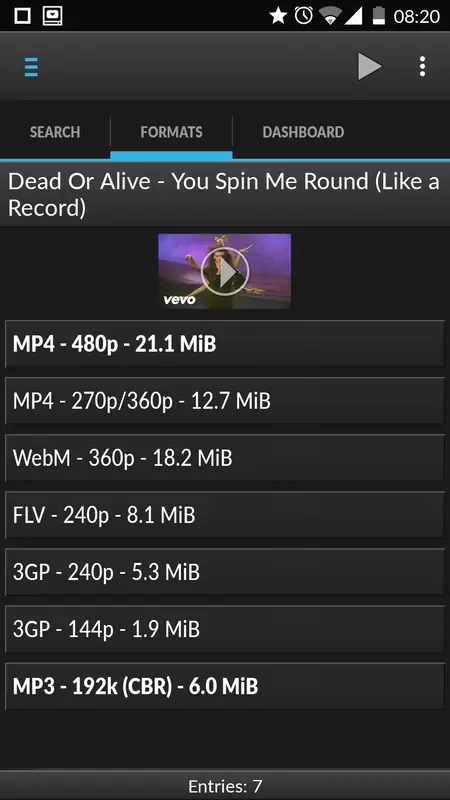Tap the alarm clock status icon
Viewport: 450px width, 800px height.
pos(304,16)
